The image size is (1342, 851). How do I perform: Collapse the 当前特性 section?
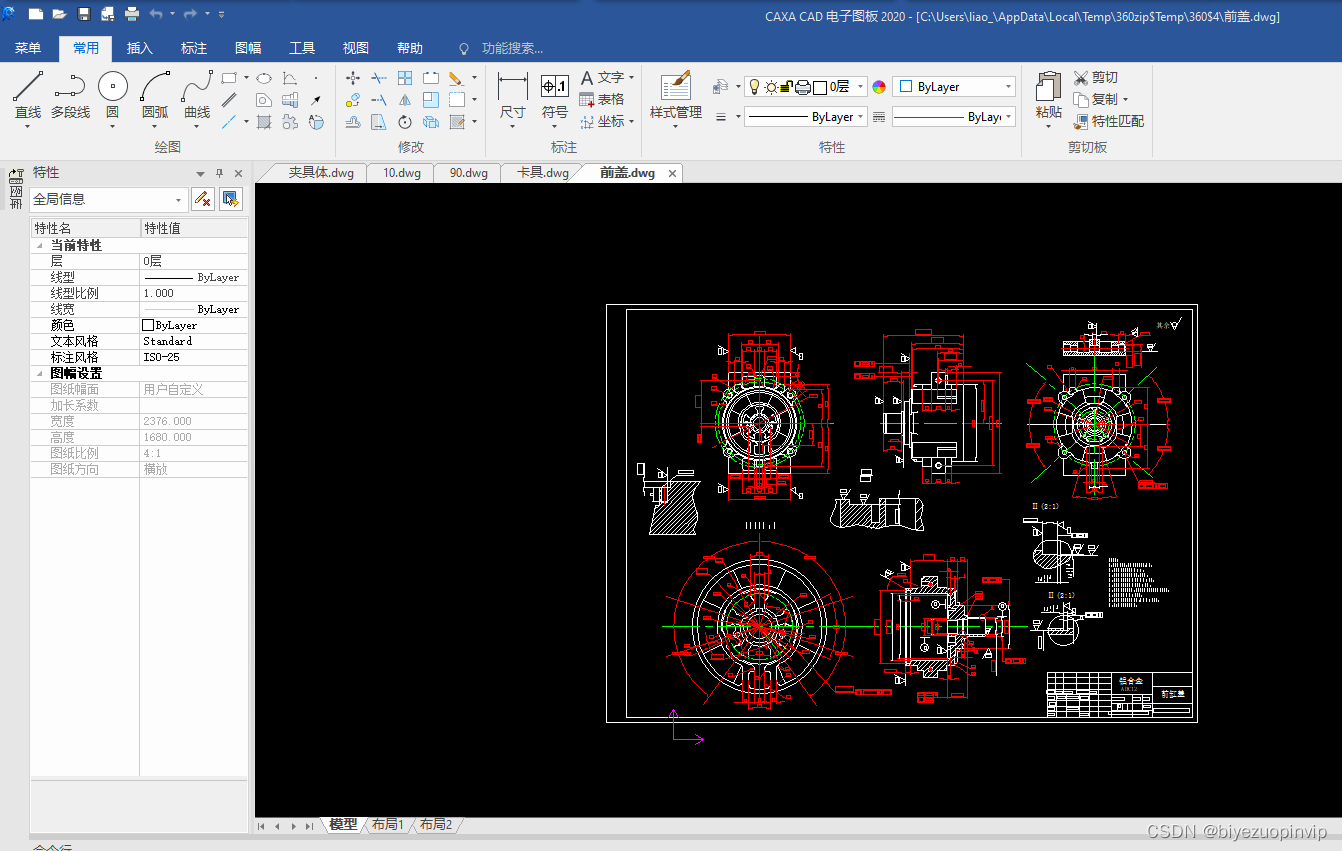point(40,245)
